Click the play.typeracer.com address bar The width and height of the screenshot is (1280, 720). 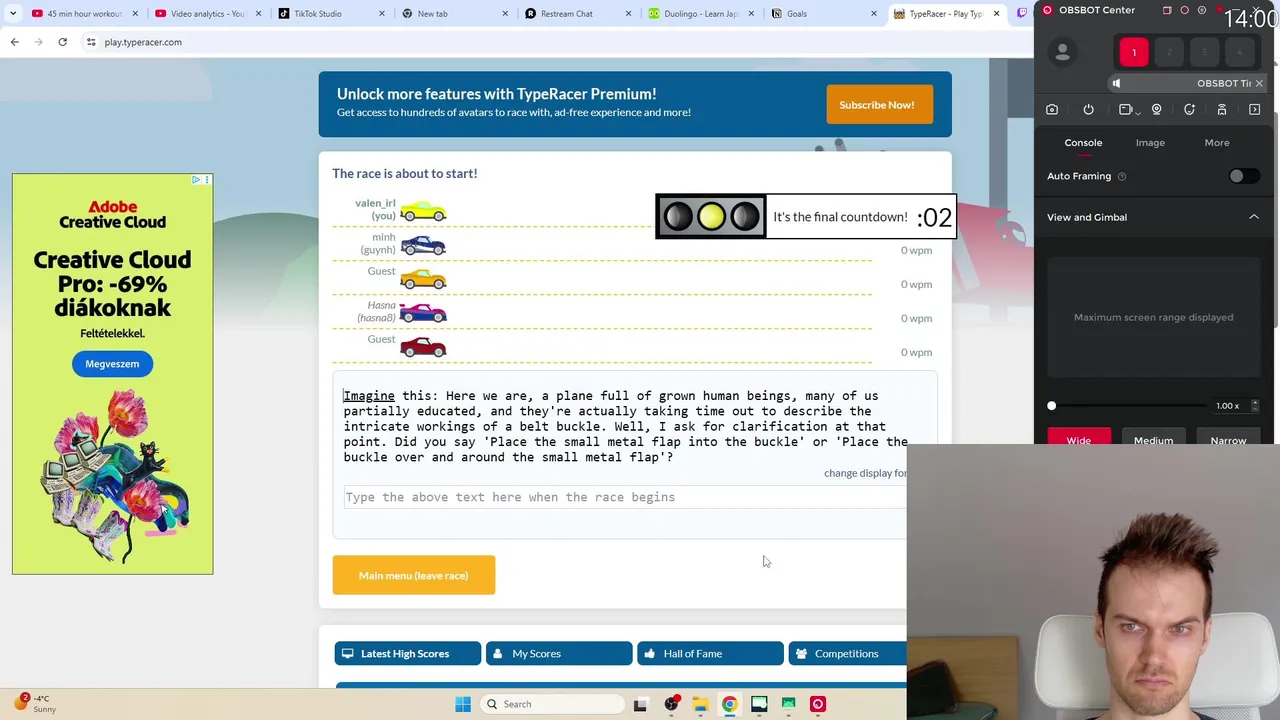(x=143, y=42)
